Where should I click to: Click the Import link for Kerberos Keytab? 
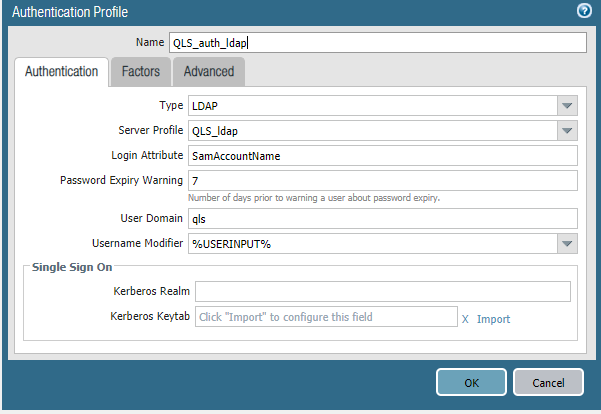tap(493, 319)
